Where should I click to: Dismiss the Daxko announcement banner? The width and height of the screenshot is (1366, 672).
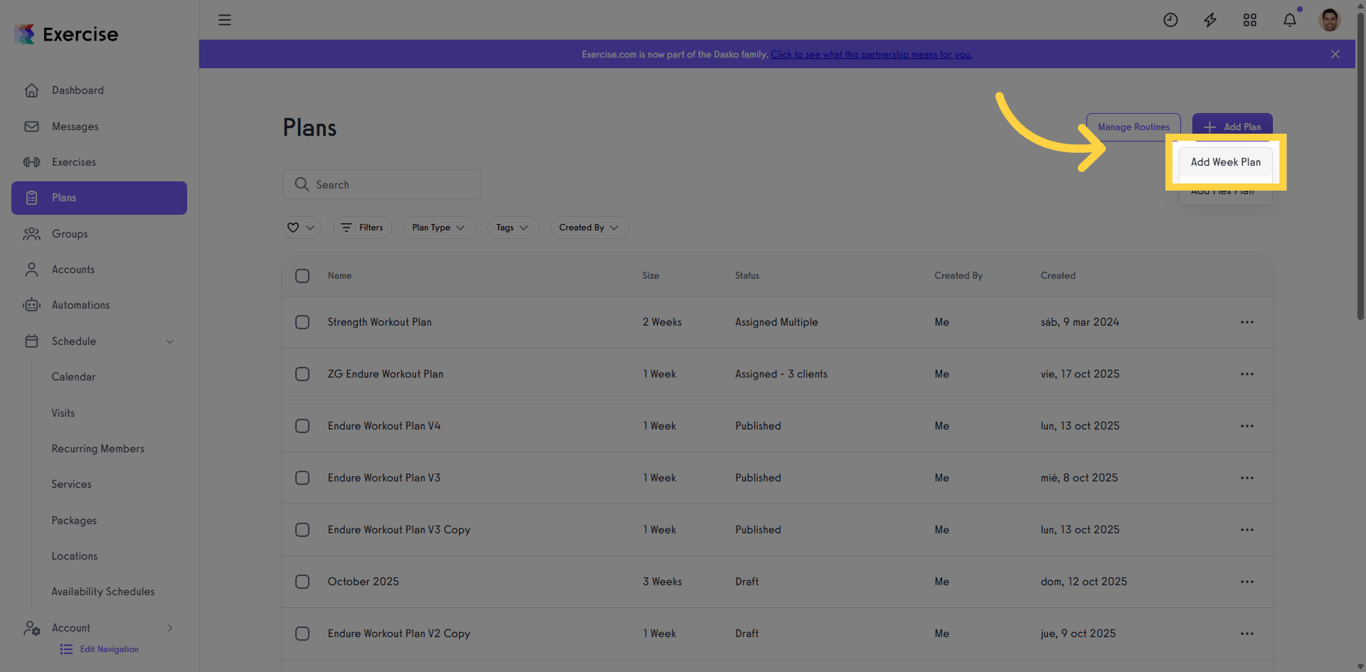pos(1335,54)
